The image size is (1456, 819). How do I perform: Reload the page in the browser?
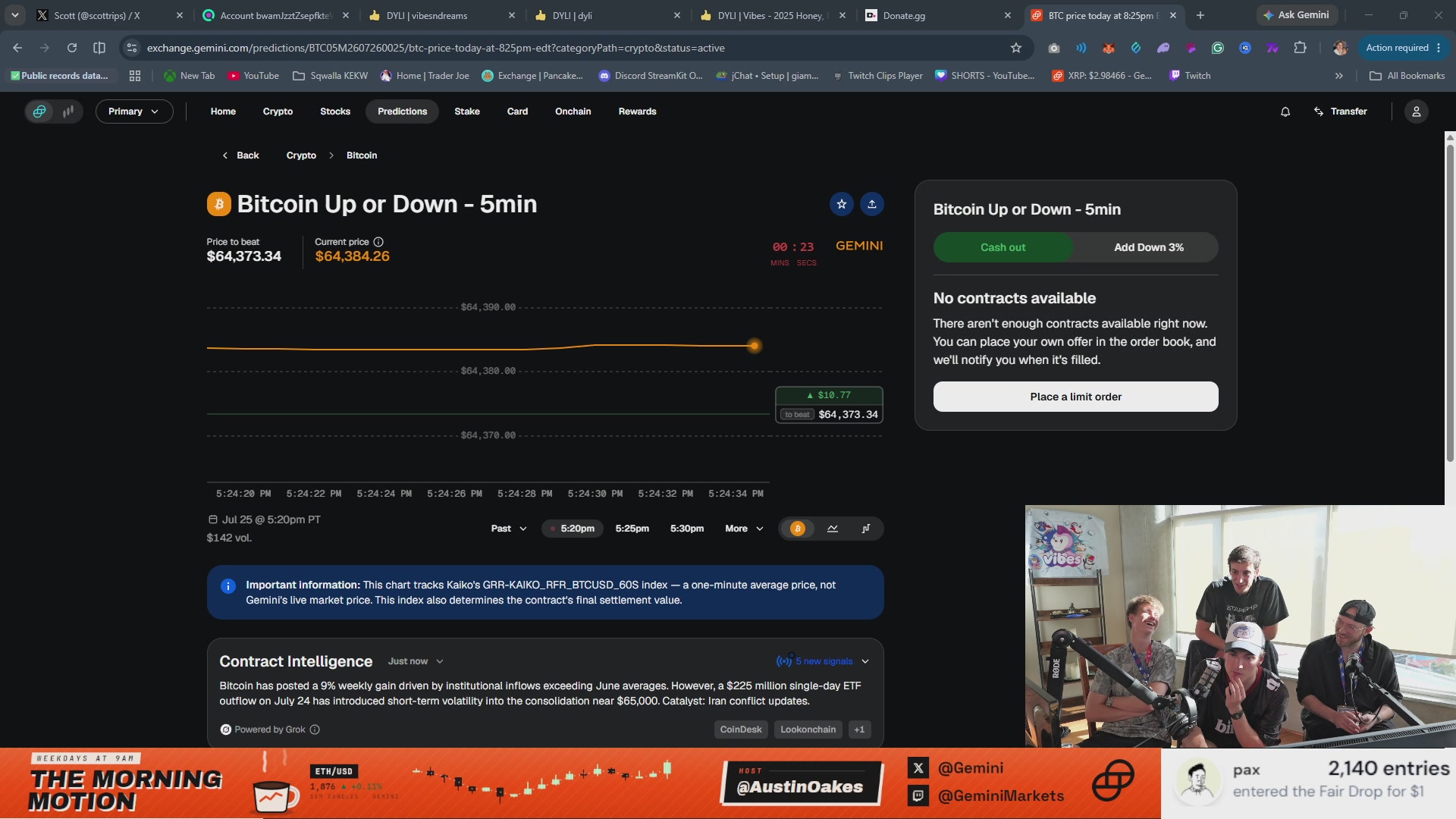72,48
